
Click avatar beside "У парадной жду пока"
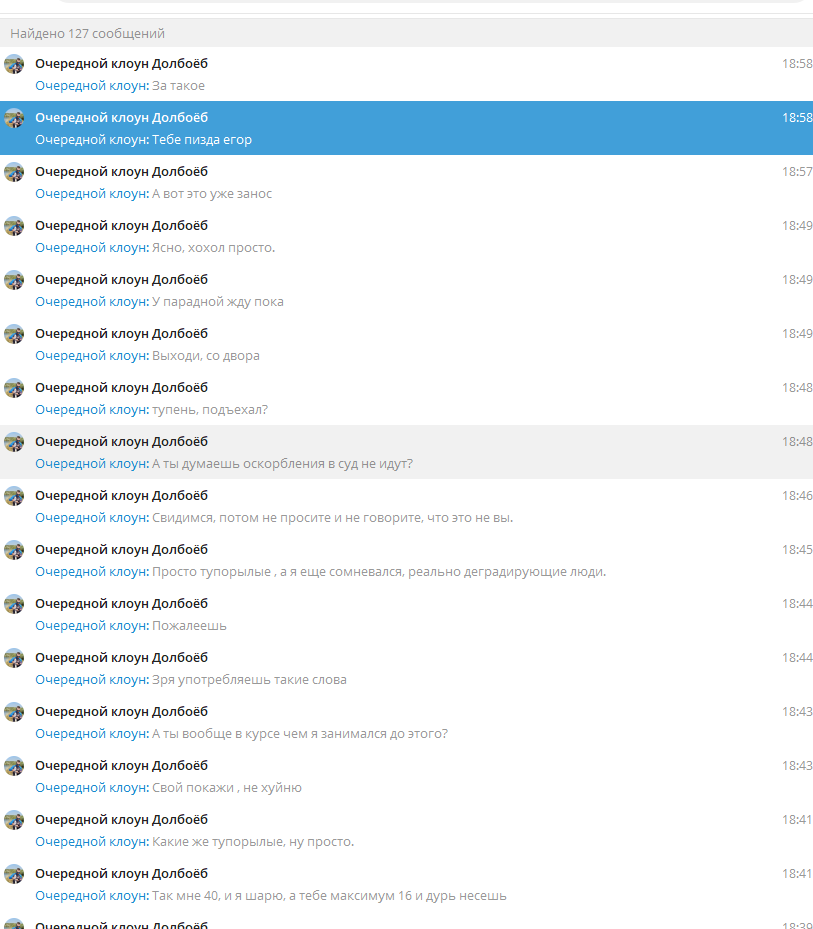[x=14, y=280]
